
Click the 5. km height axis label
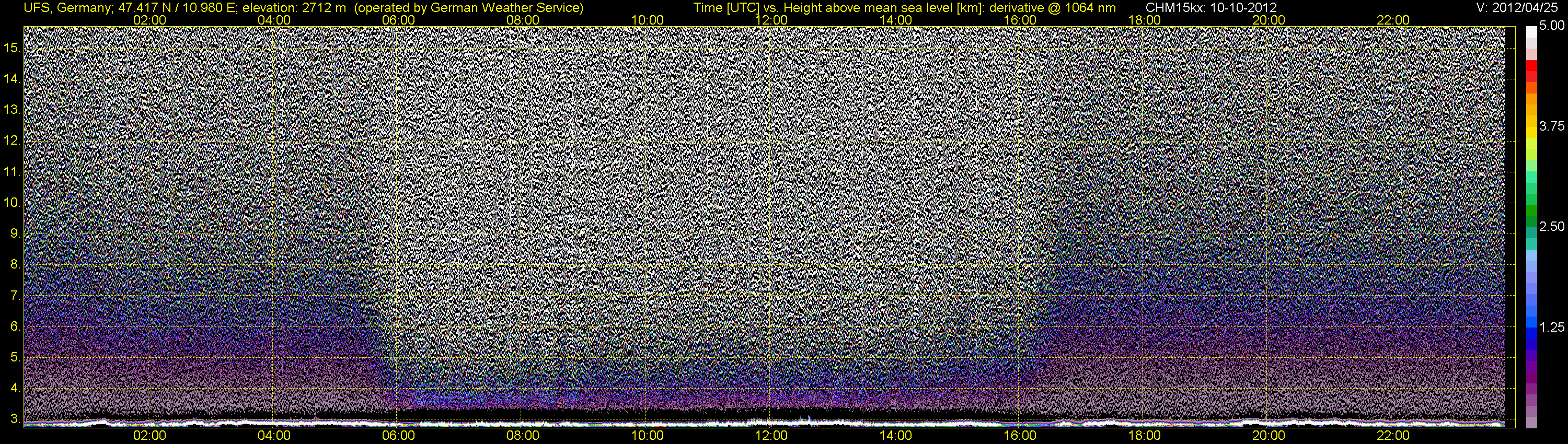pyautogui.click(x=16, y=358)
